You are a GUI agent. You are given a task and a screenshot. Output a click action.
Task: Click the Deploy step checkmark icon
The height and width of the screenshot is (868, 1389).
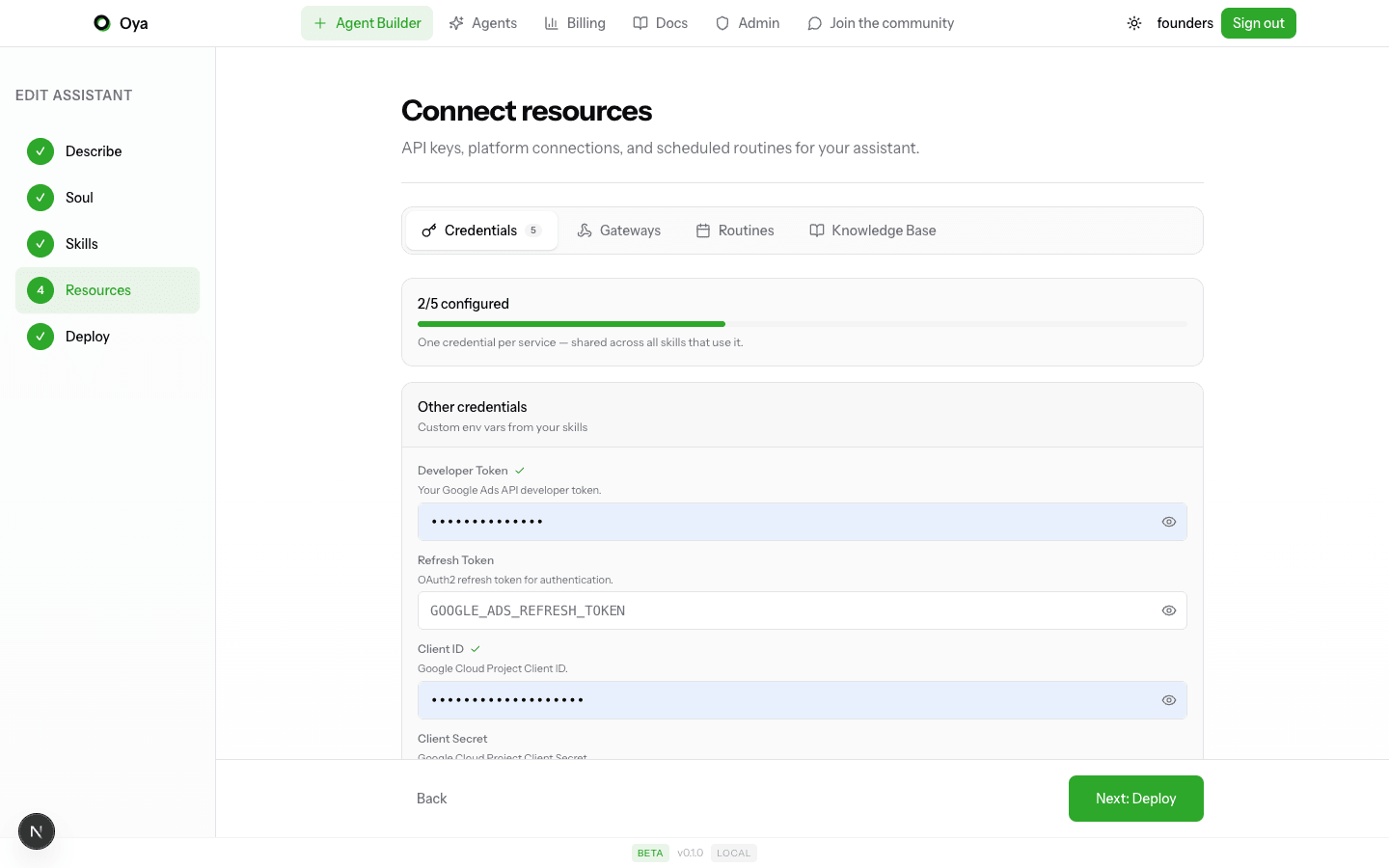(41, 337)
